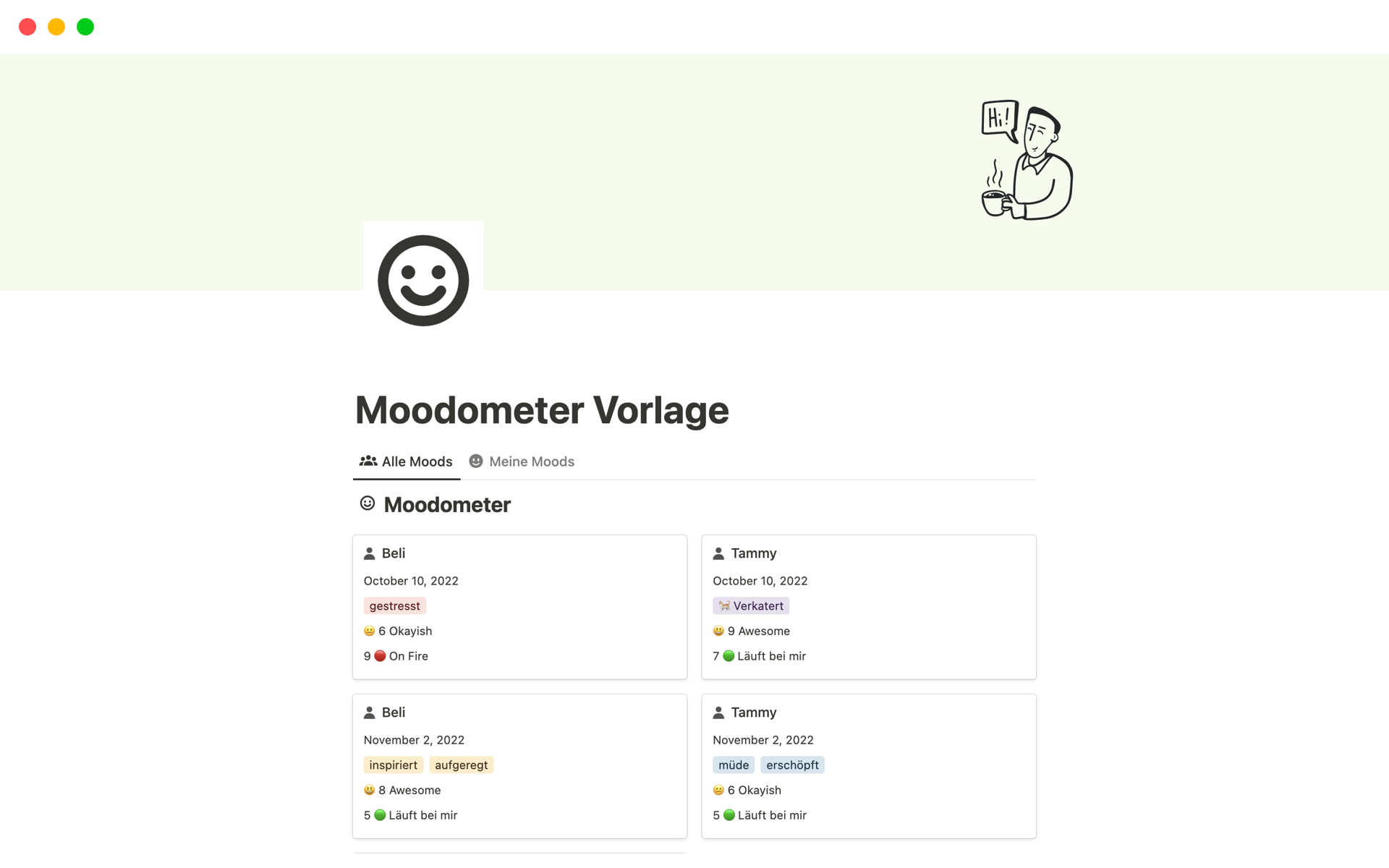Click person icon on Tammy's November card

coord(718,712)
